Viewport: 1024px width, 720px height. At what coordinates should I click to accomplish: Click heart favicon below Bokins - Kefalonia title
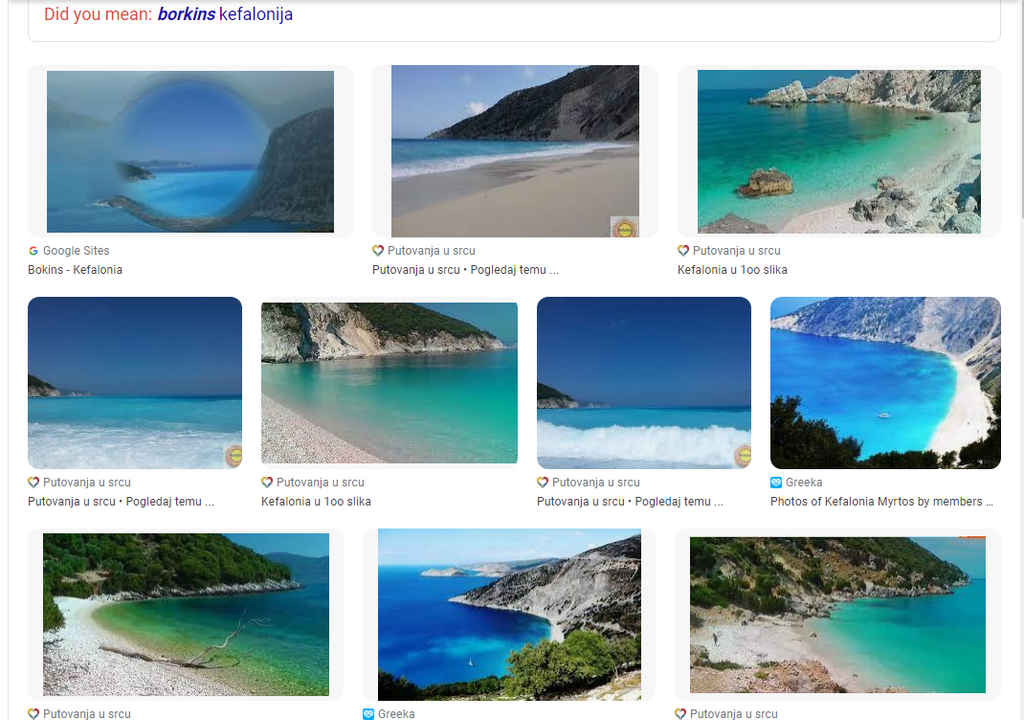pyautogui.click(x=33, y=483)
